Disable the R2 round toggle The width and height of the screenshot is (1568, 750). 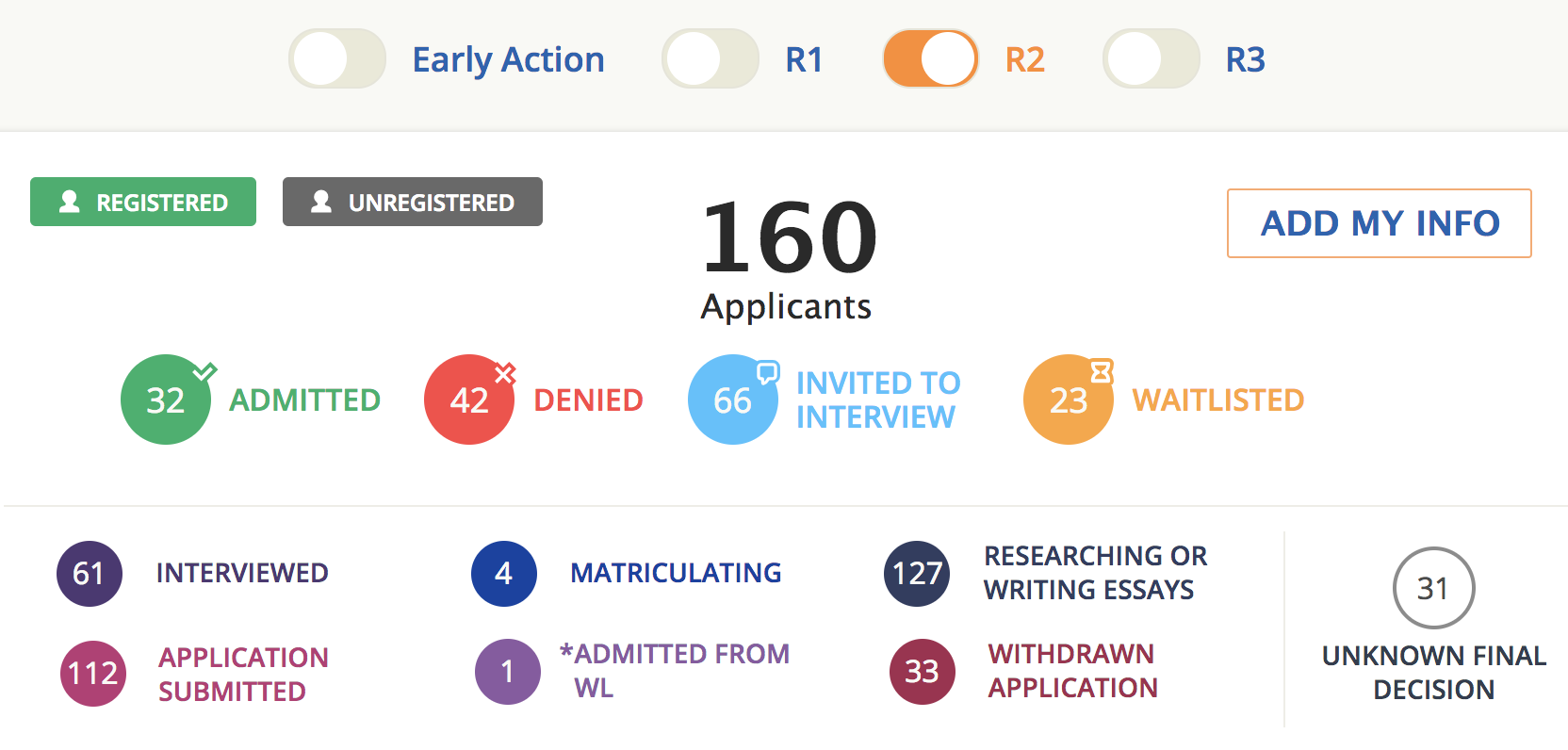point(931,58)
